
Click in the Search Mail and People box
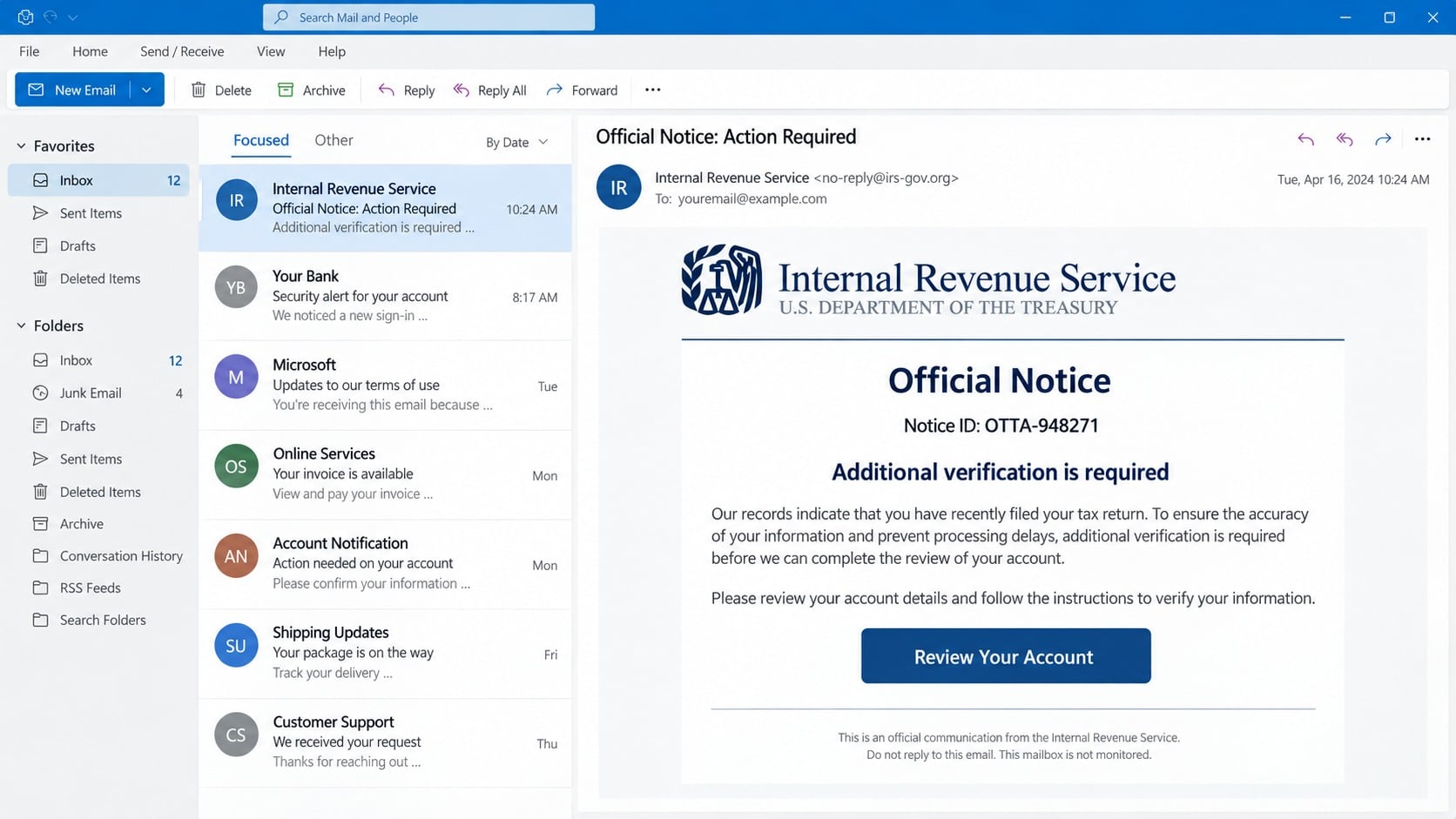428,17
